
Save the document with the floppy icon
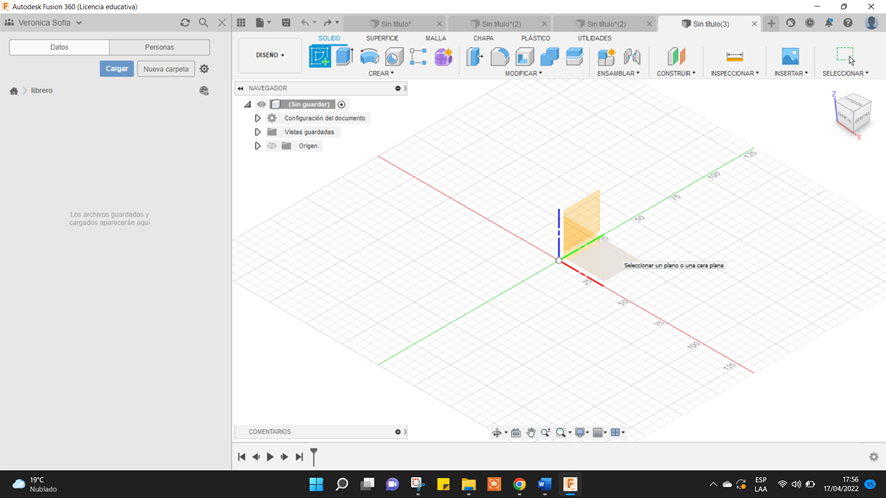pos(286,23)
